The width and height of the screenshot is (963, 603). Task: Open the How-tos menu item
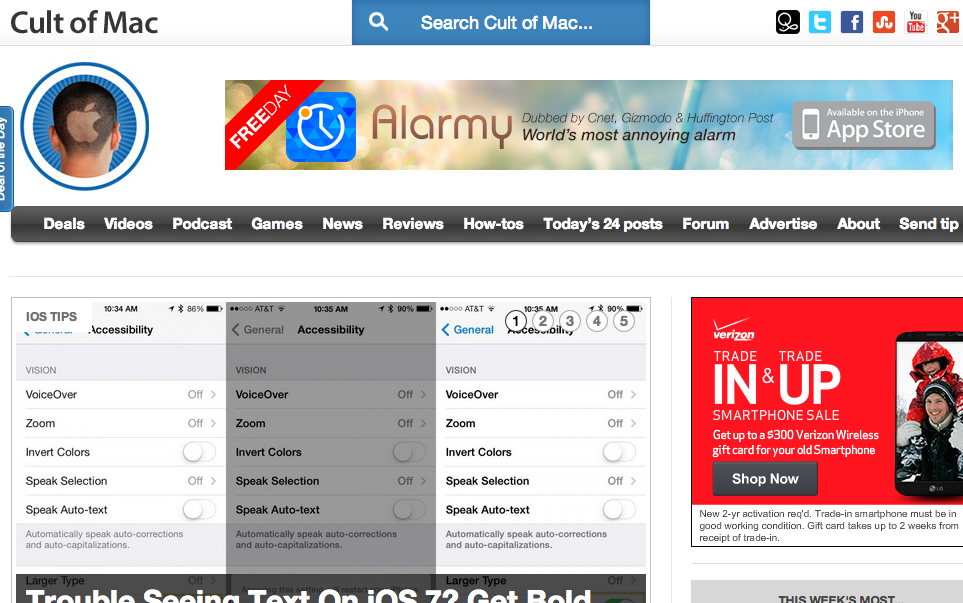point(493,224)
